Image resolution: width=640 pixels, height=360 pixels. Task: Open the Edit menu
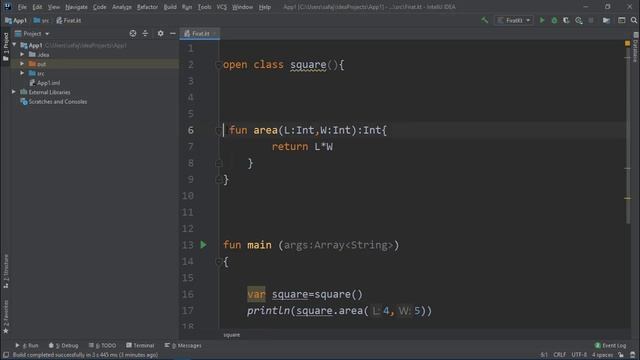tap(37, 7)
